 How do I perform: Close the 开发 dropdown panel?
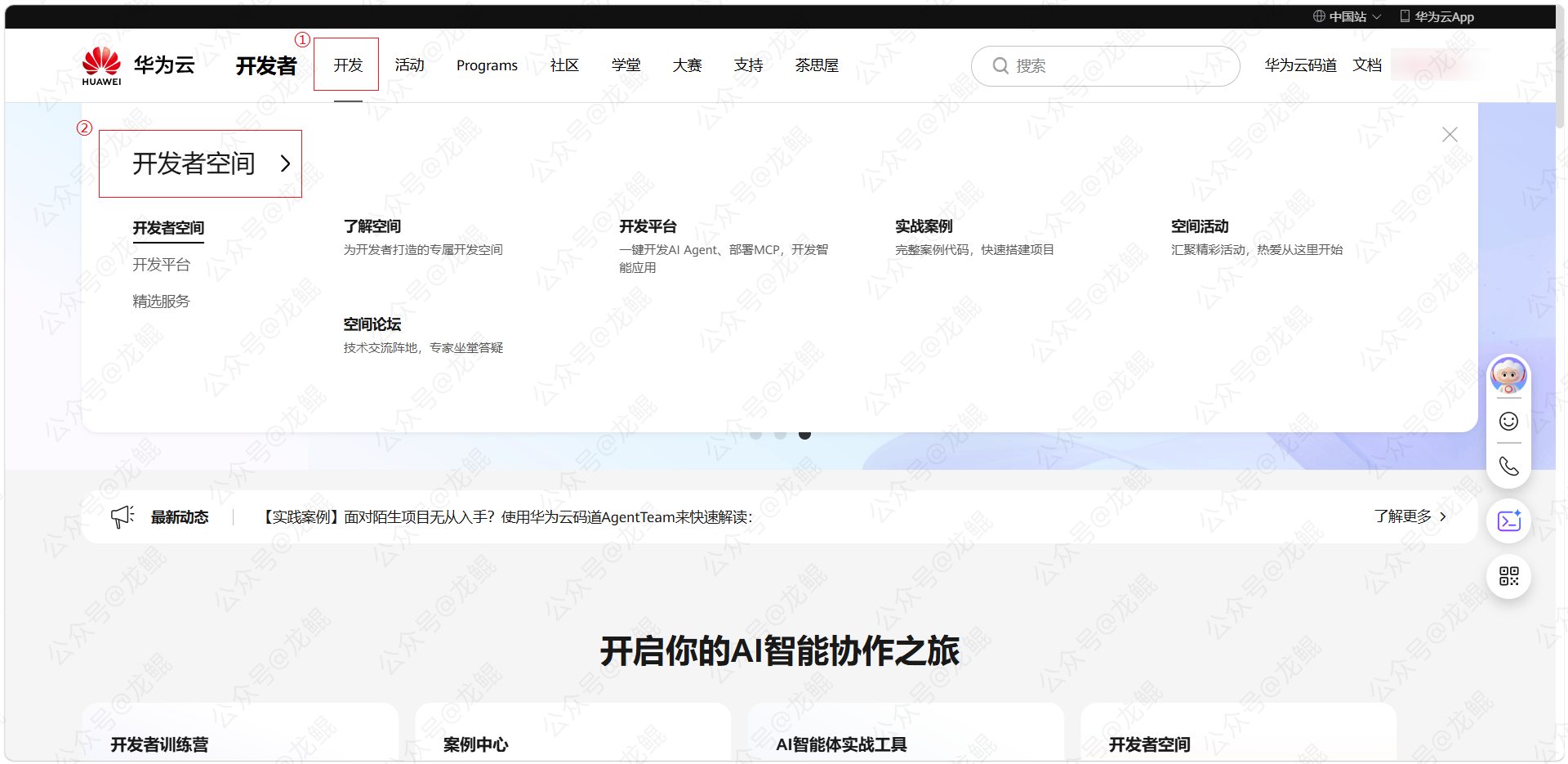pyautogui.click(x=1450, y=135)
